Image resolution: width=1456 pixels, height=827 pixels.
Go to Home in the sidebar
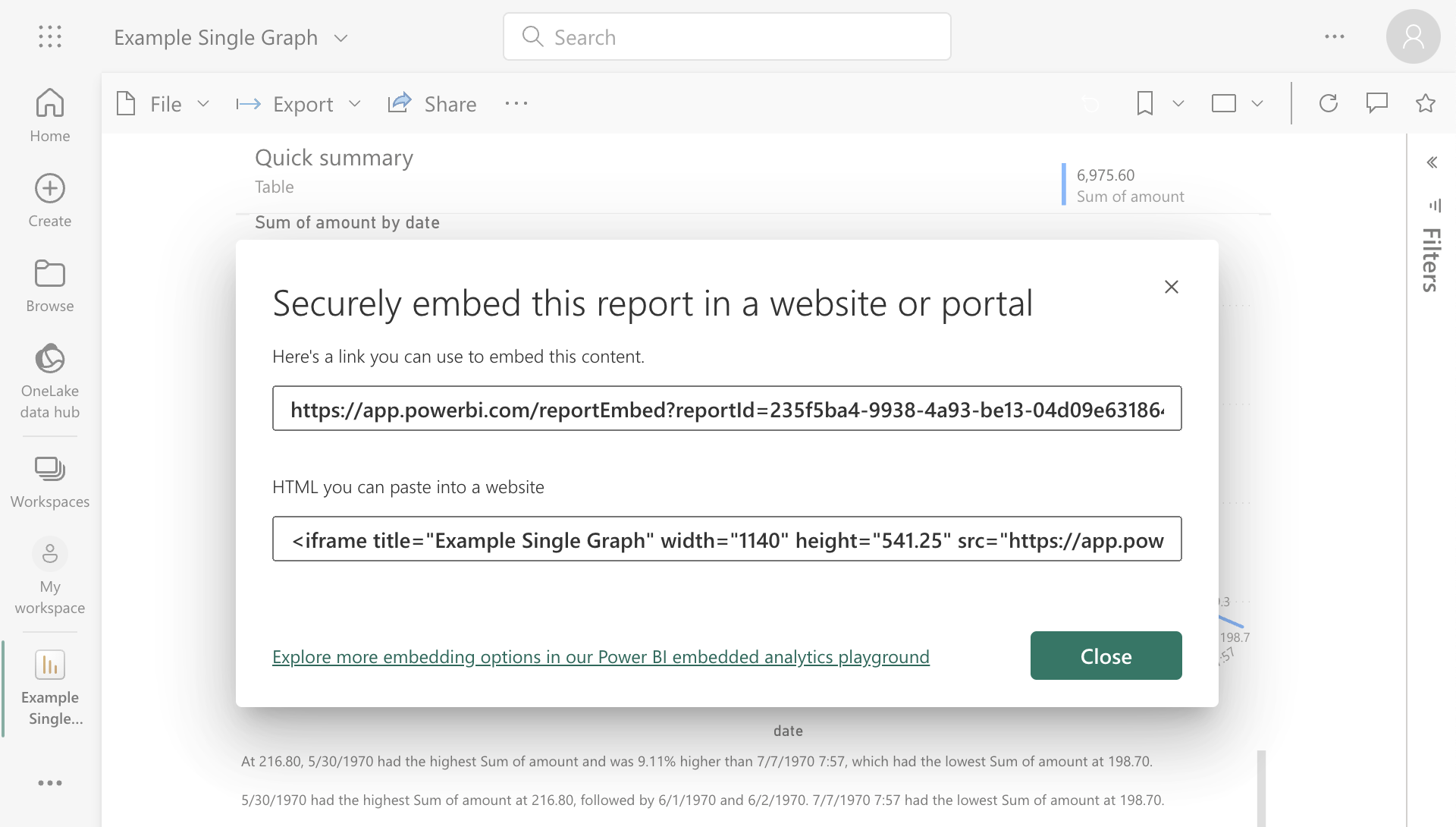pos(50,115)
